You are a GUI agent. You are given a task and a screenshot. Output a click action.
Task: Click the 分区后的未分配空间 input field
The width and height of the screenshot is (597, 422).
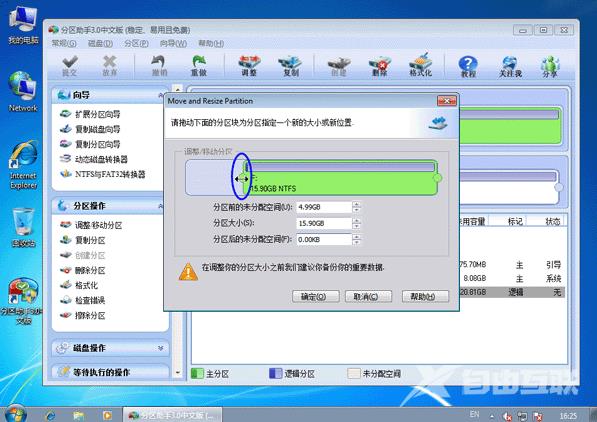(324, 240)
